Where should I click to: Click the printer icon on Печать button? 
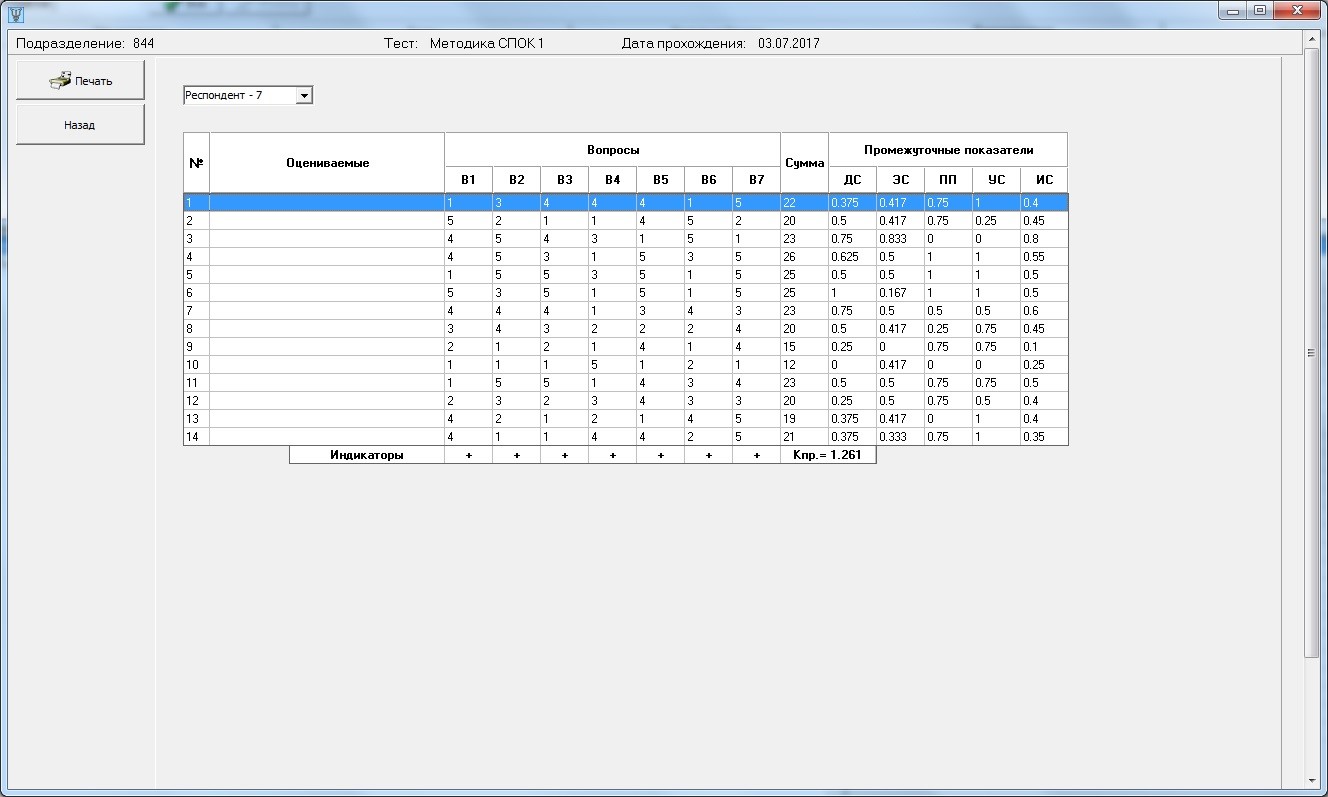coord(60,81)
